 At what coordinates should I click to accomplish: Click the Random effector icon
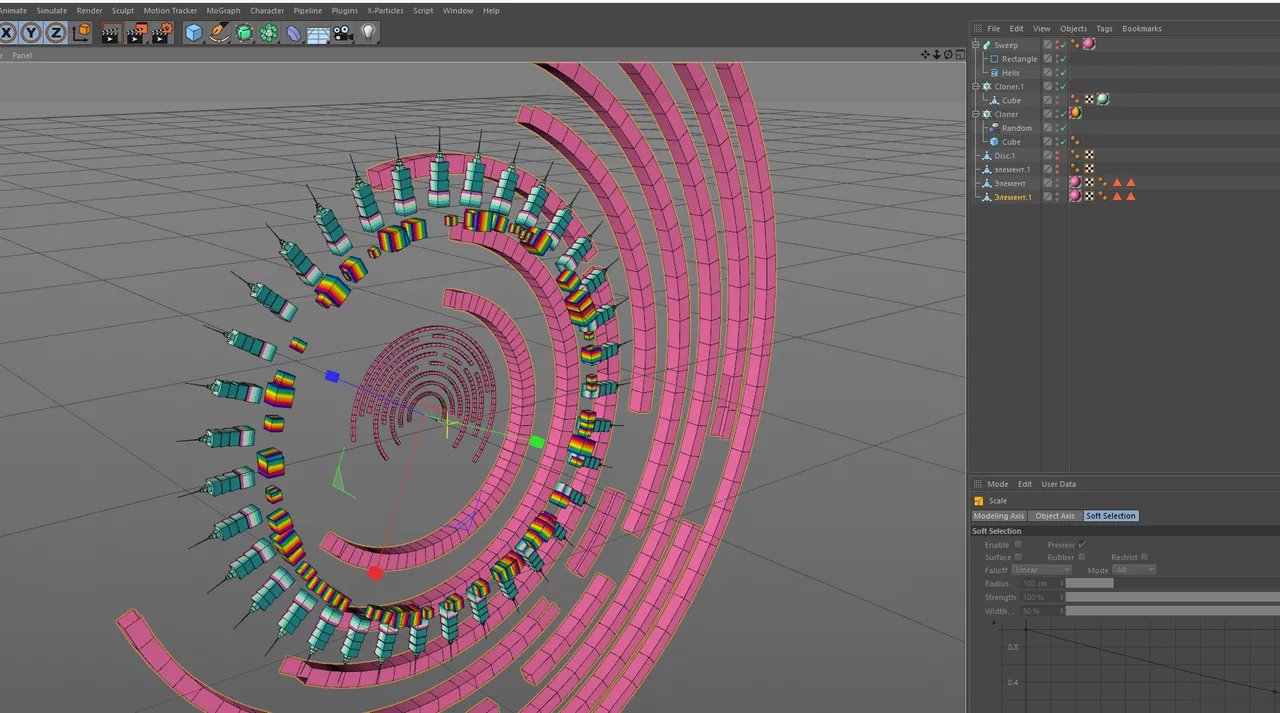[x=994, y=128]
